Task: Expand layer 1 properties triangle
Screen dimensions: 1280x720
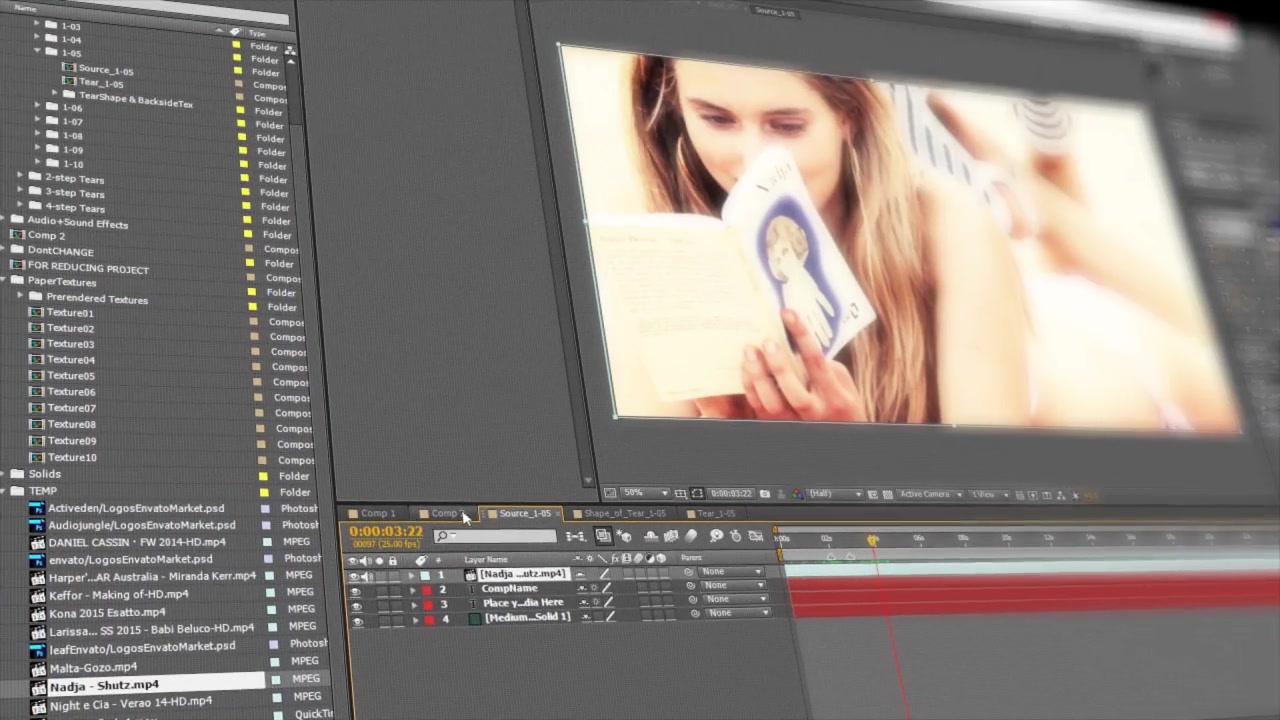Action: click(x=410, y=576)
